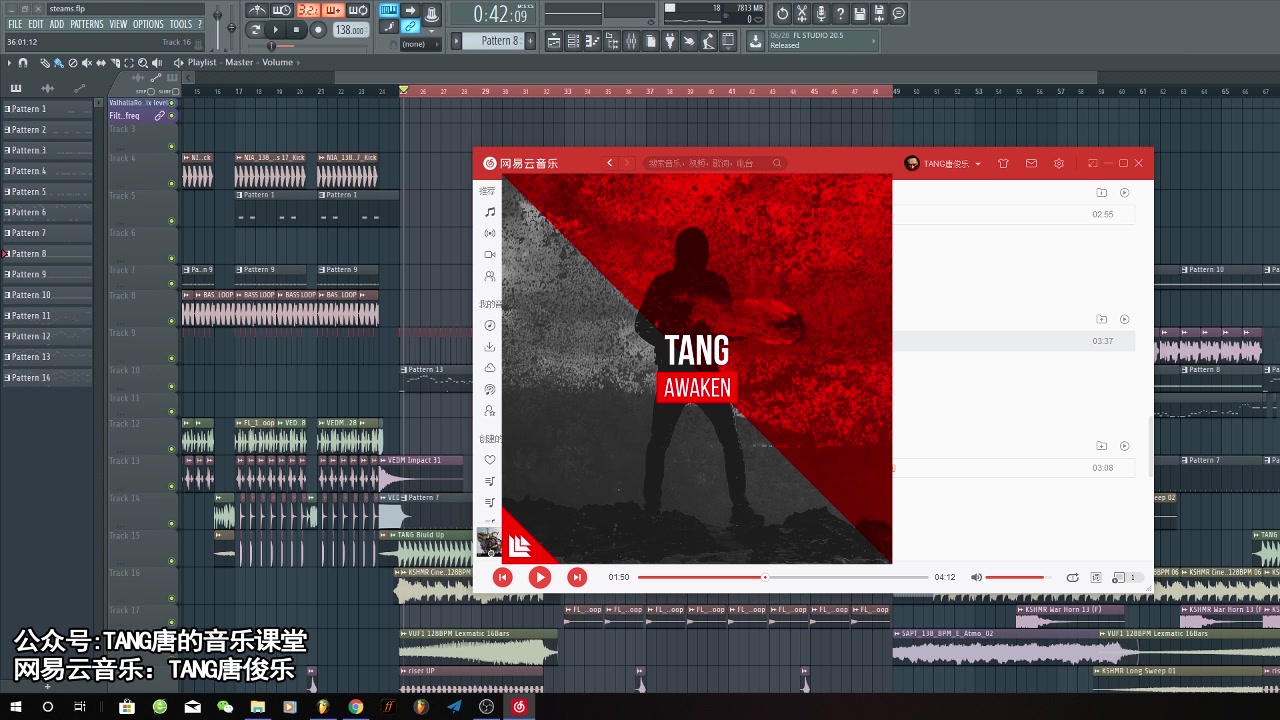Screen dimensions: 1280x720
Task: Play the track in NetEase Music
Action: (x=540, y=577)
